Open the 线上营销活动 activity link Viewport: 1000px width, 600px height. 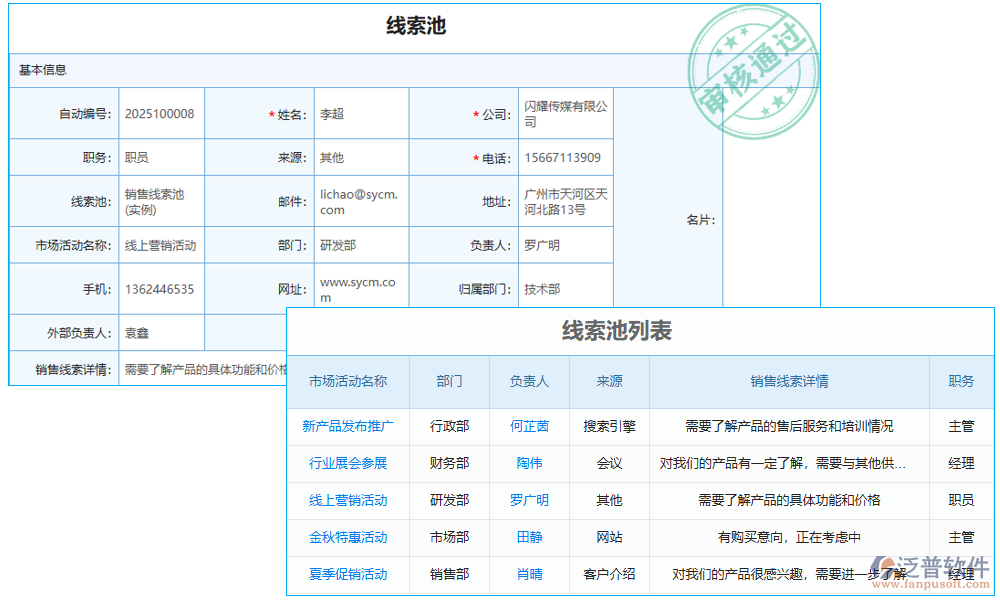(x=347, y=501)
